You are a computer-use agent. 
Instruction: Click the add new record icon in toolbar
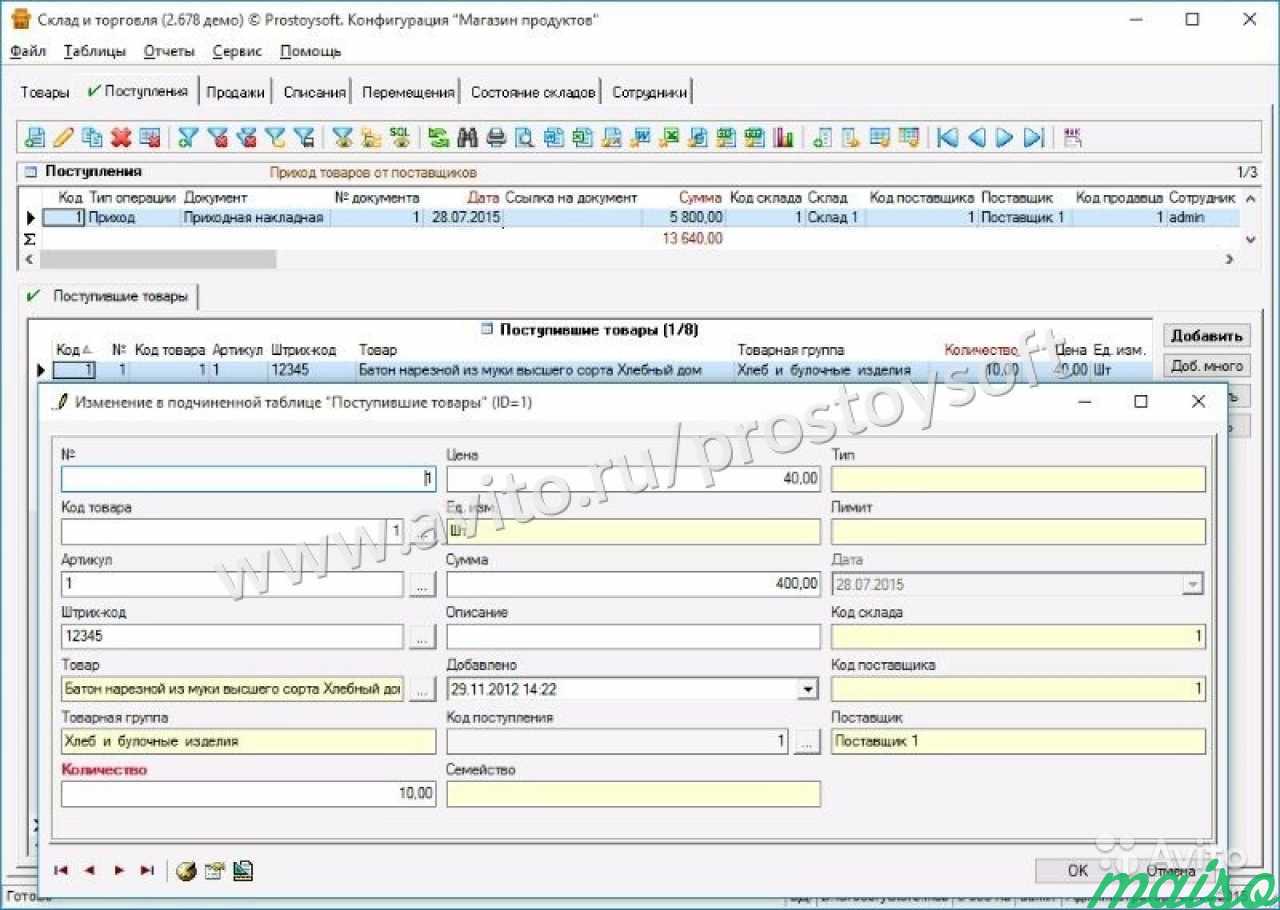pyautogui.click(x=35, y=137)
